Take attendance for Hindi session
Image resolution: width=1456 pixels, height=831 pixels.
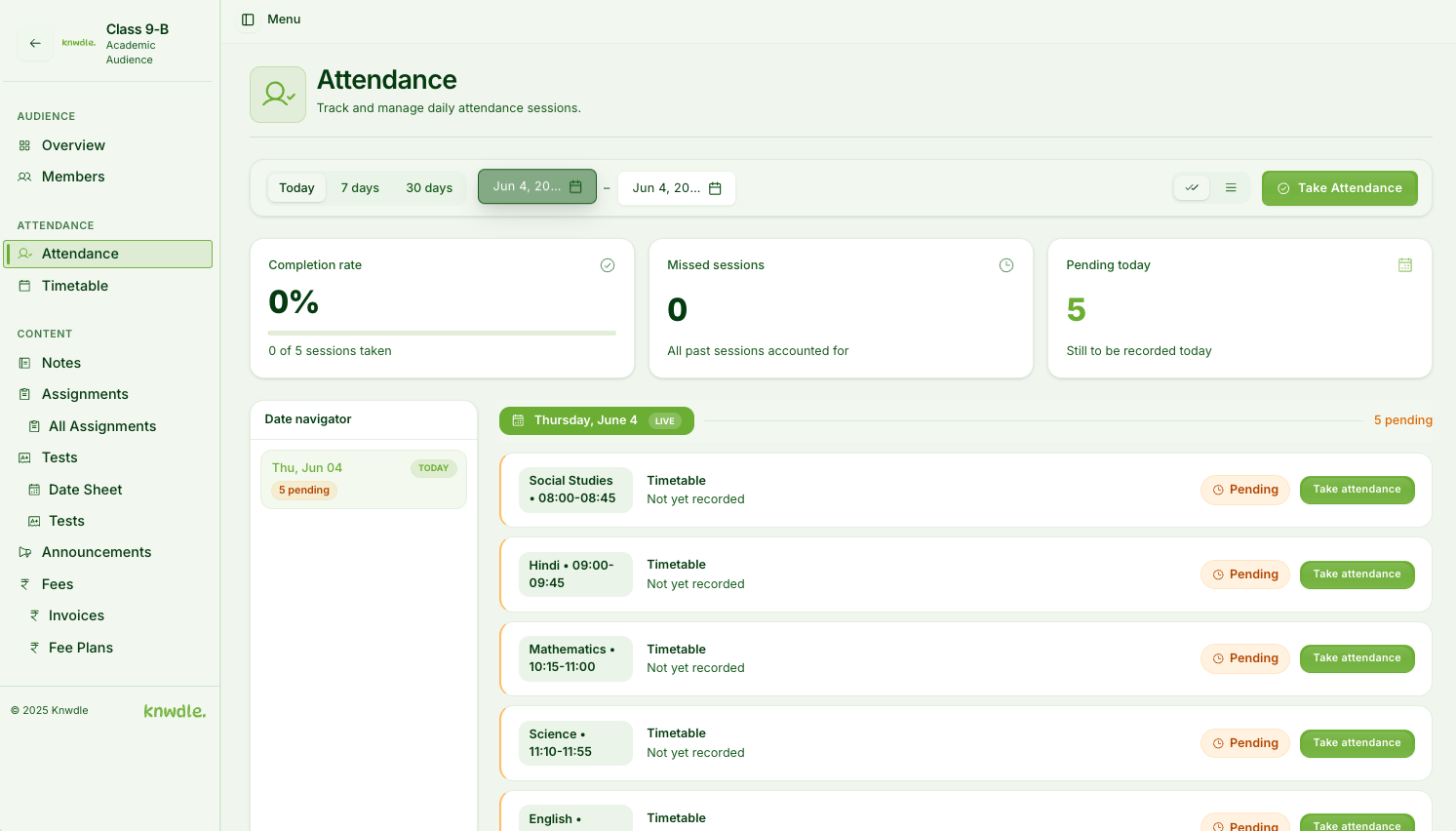[x=1358, y=574]
